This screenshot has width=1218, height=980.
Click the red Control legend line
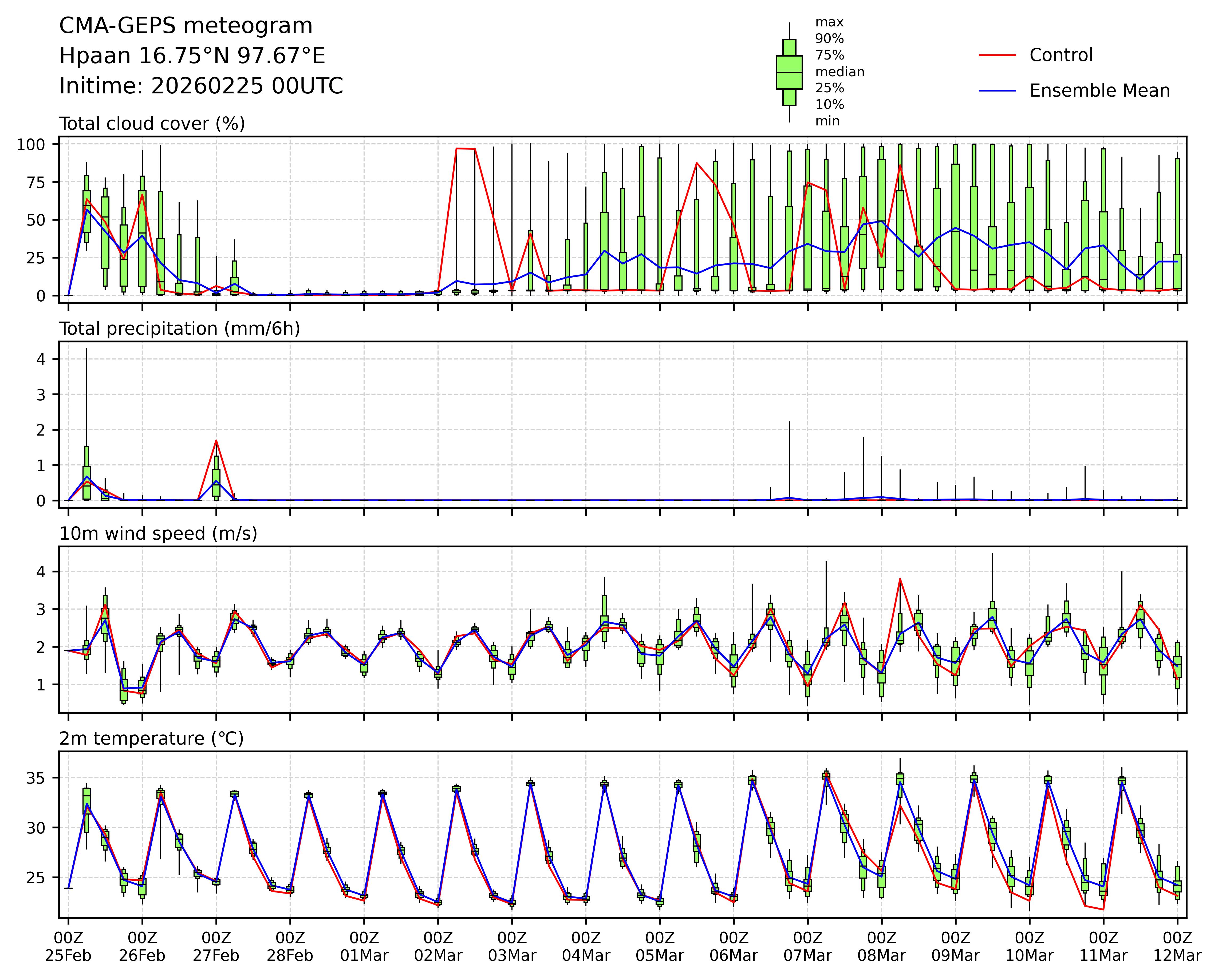[x=997, y=55]
